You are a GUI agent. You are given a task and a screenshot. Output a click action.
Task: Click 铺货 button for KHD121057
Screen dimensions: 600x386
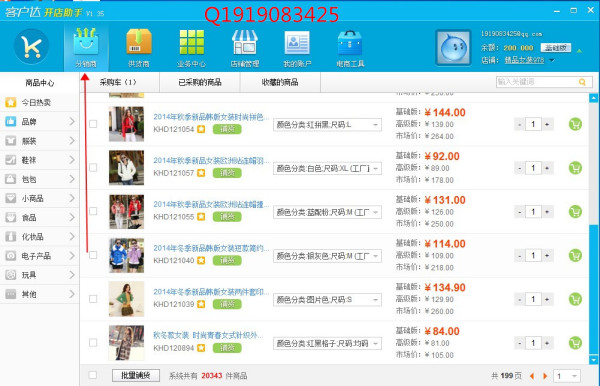click(x=227, y=173)
